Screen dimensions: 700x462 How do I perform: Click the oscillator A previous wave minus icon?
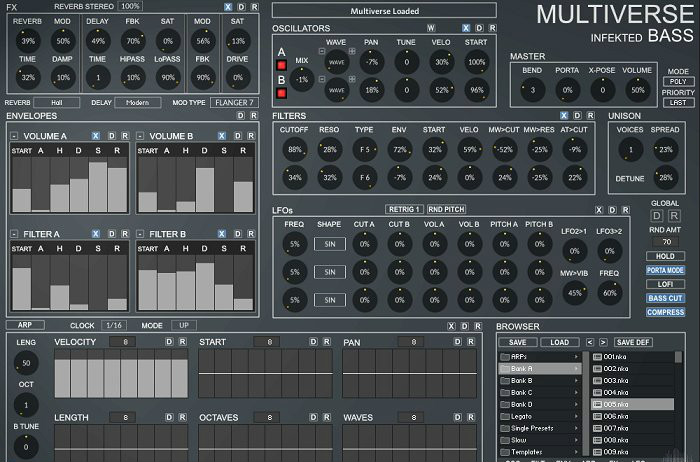pyautogui.click(x=321, y=51)
